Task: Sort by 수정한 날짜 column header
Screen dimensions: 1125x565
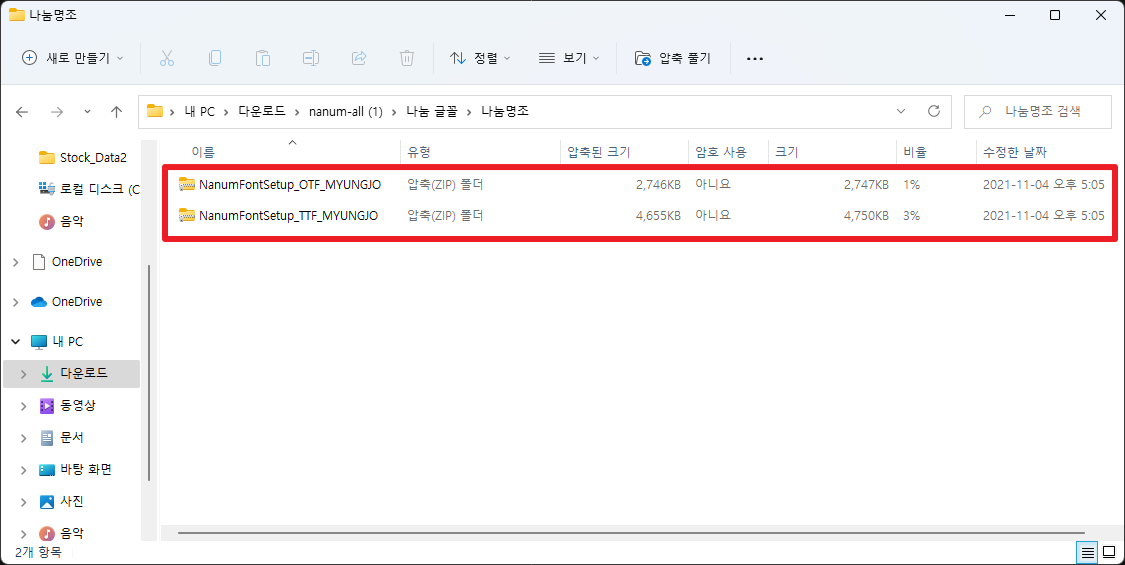Action: click(x=1015, y=152)
